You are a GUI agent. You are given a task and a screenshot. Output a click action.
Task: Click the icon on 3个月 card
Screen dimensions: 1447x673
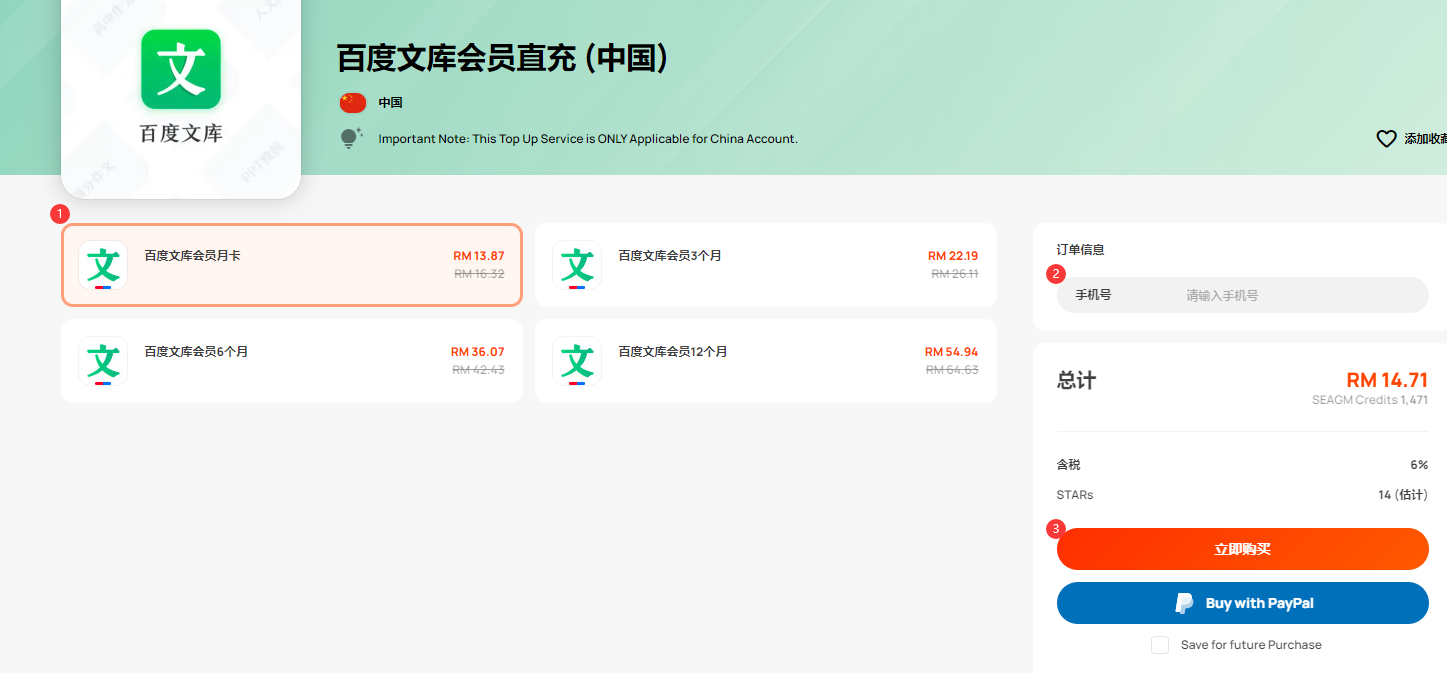point(577,266)
